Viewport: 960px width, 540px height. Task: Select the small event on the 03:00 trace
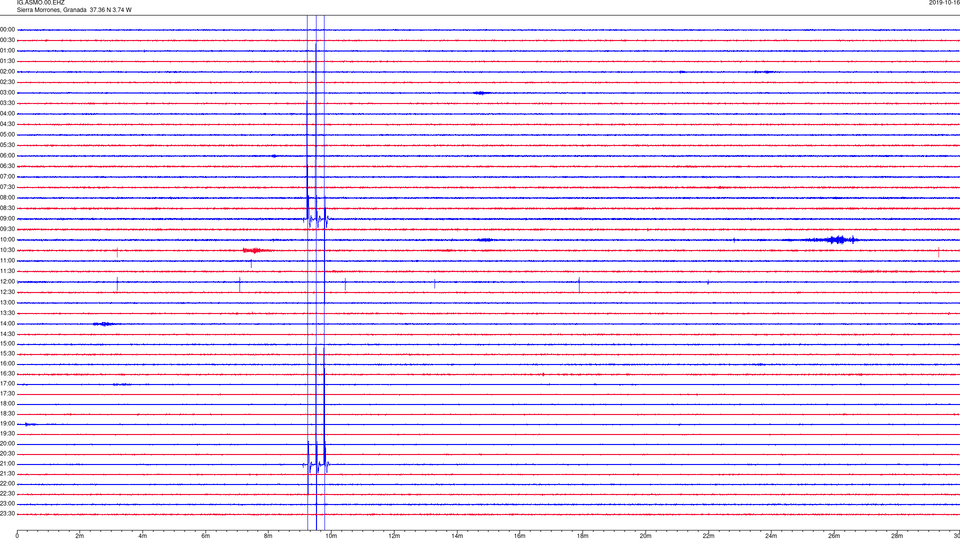[x=481, y=93]
